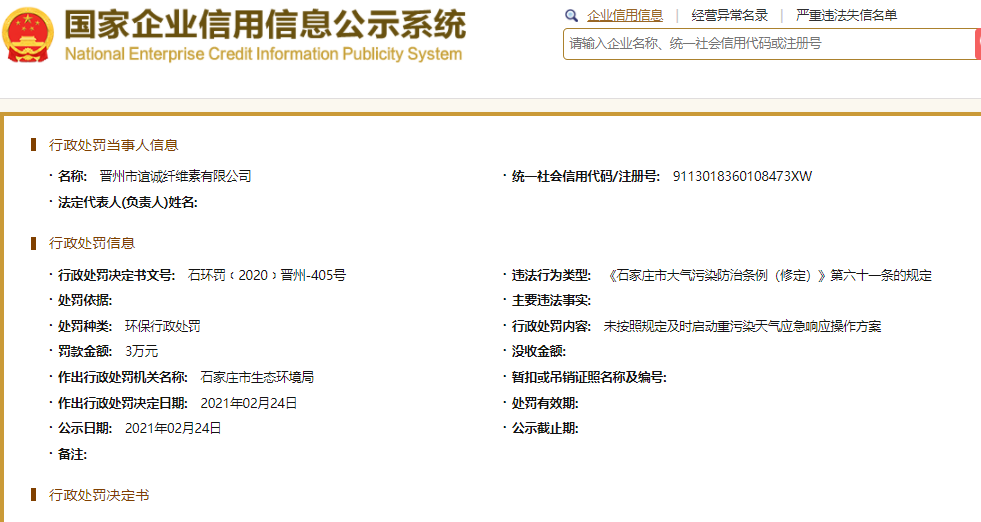The image size is (981, 522).
Task: Click the 备注 label
Action: tap(73, 454)
